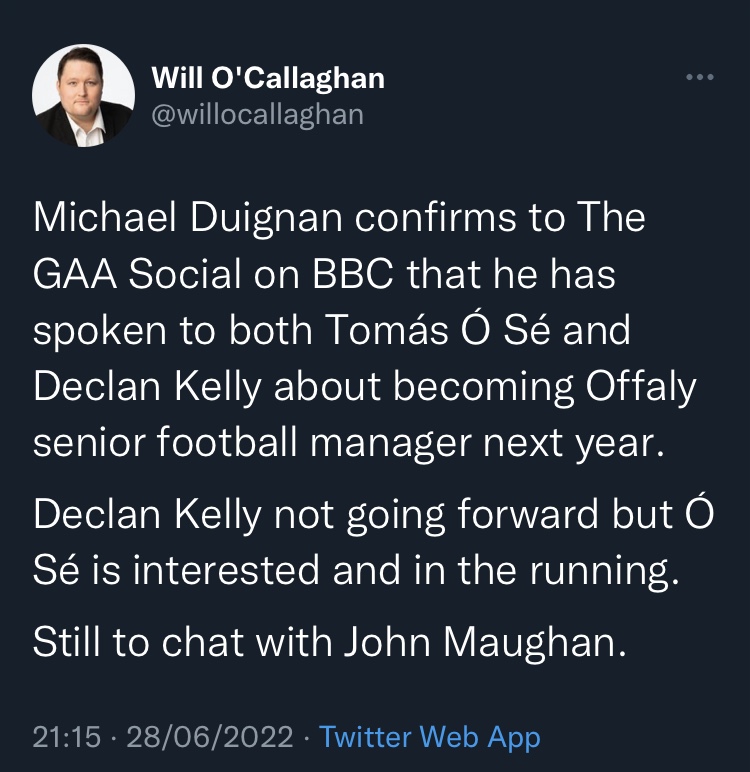Click "senior football manager next year" line

pyautogui.click(x=348, y=440)
